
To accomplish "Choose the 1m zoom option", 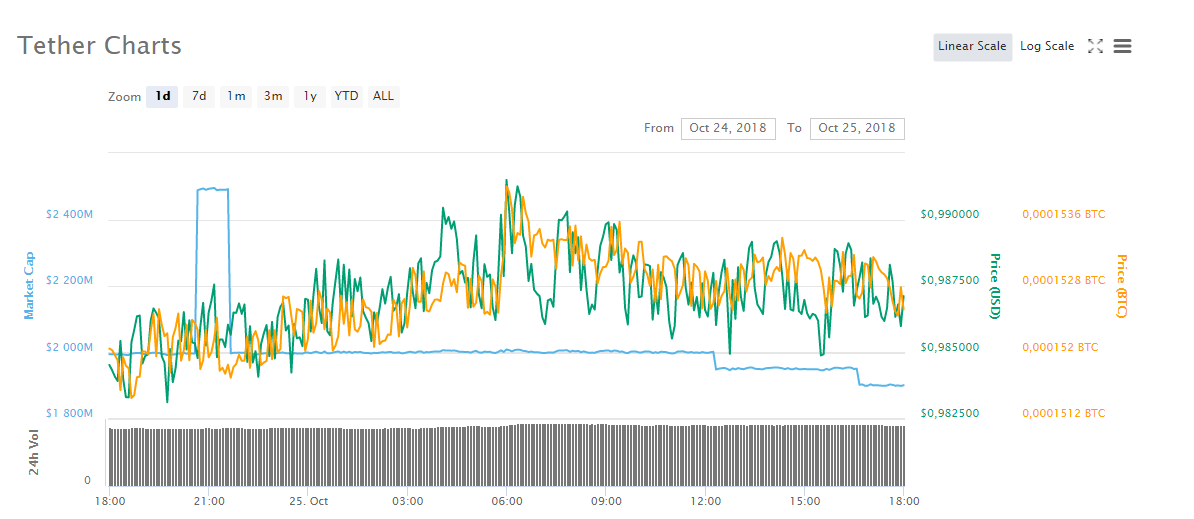I will 236,97.
